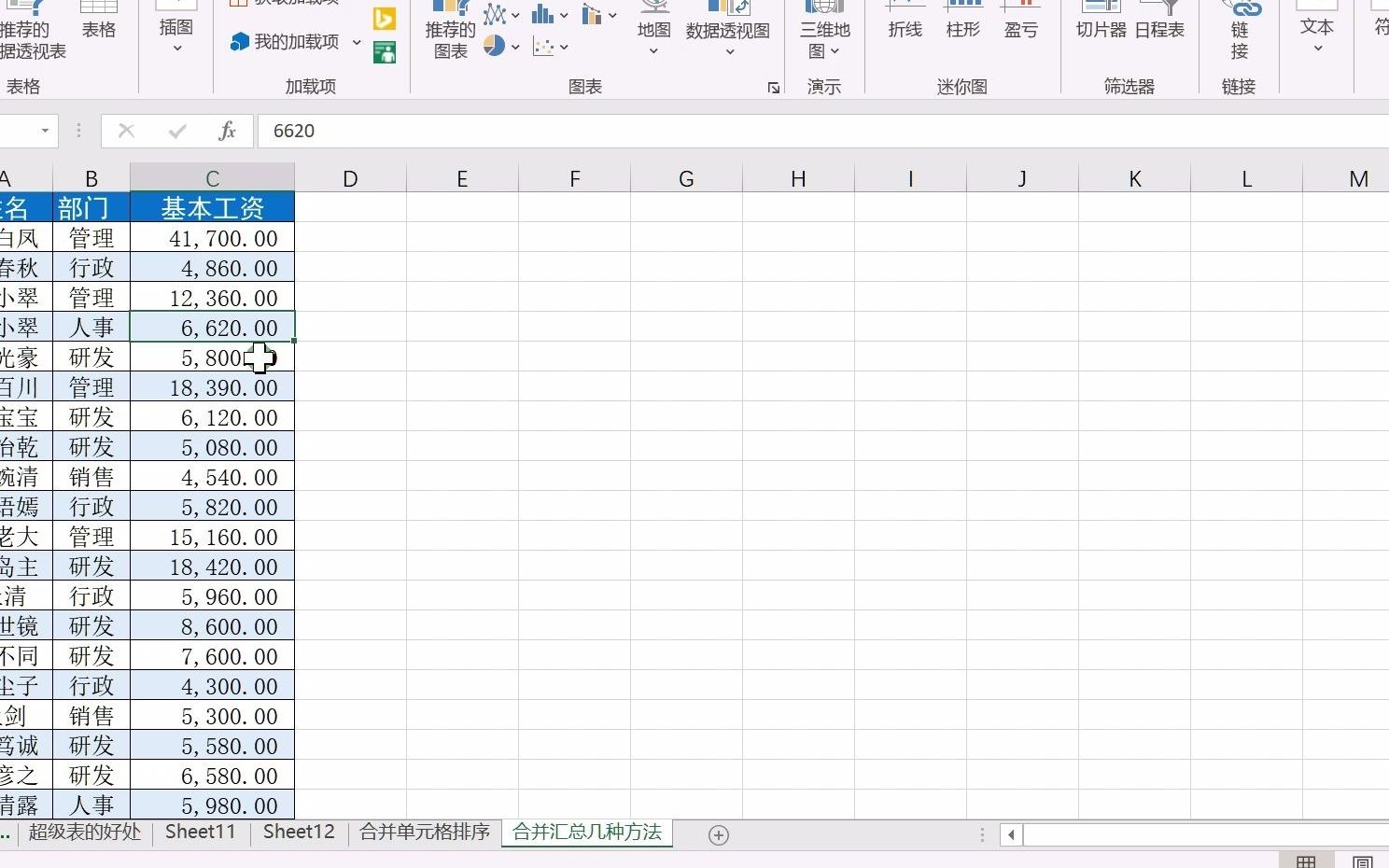1389x868 pixels.
Task: Insert a line chart icon
Action: pyautogui.click(x=494, y=14)
